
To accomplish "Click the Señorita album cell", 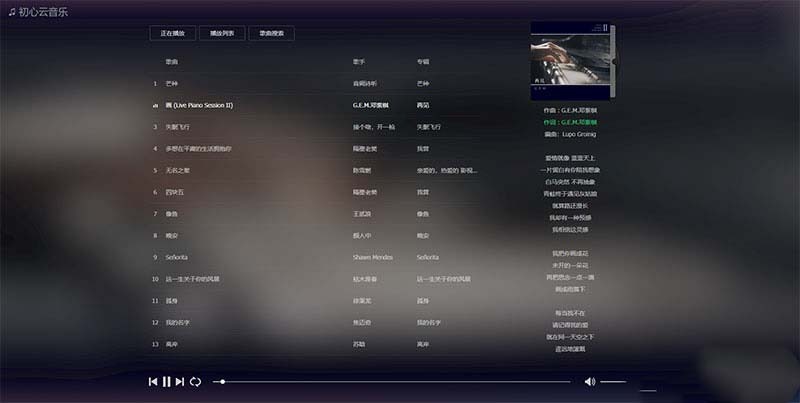I will coord(428,258).
